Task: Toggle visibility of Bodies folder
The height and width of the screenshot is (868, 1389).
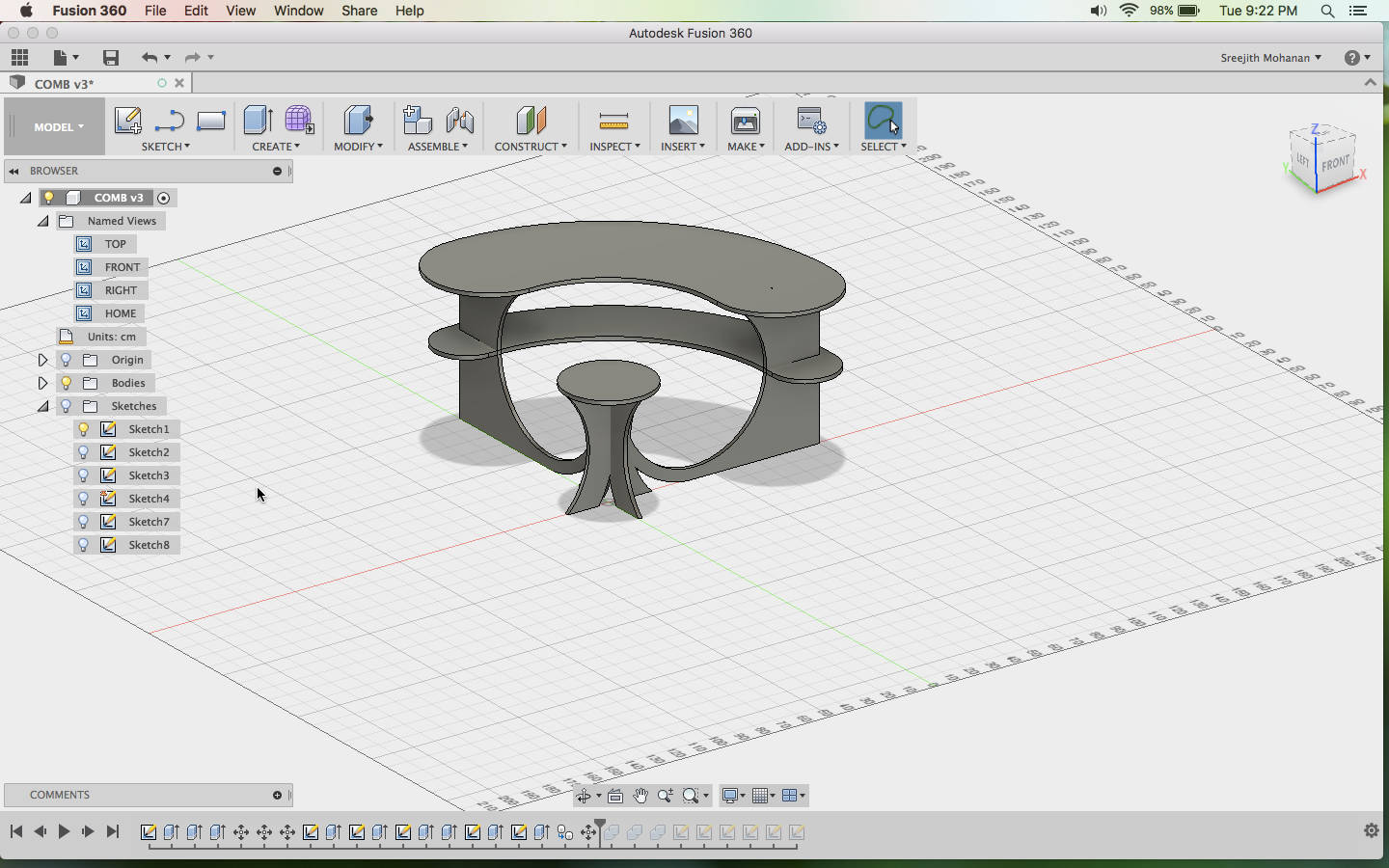Action: click(x=67, y=383)
